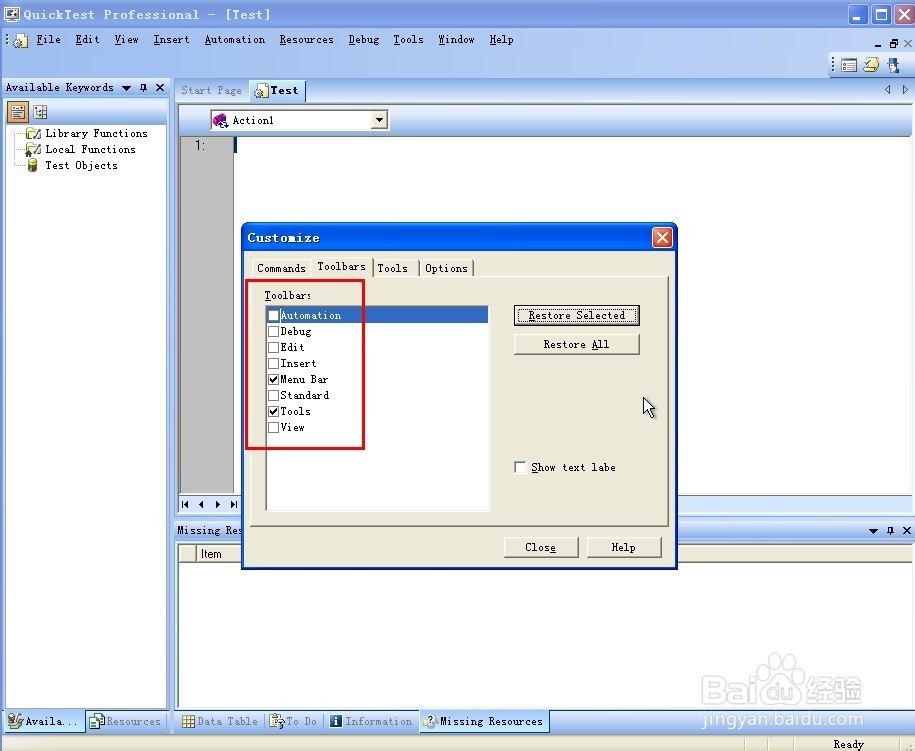
Task: Pin the Missing Resources pane
Action: click(890, 530)
